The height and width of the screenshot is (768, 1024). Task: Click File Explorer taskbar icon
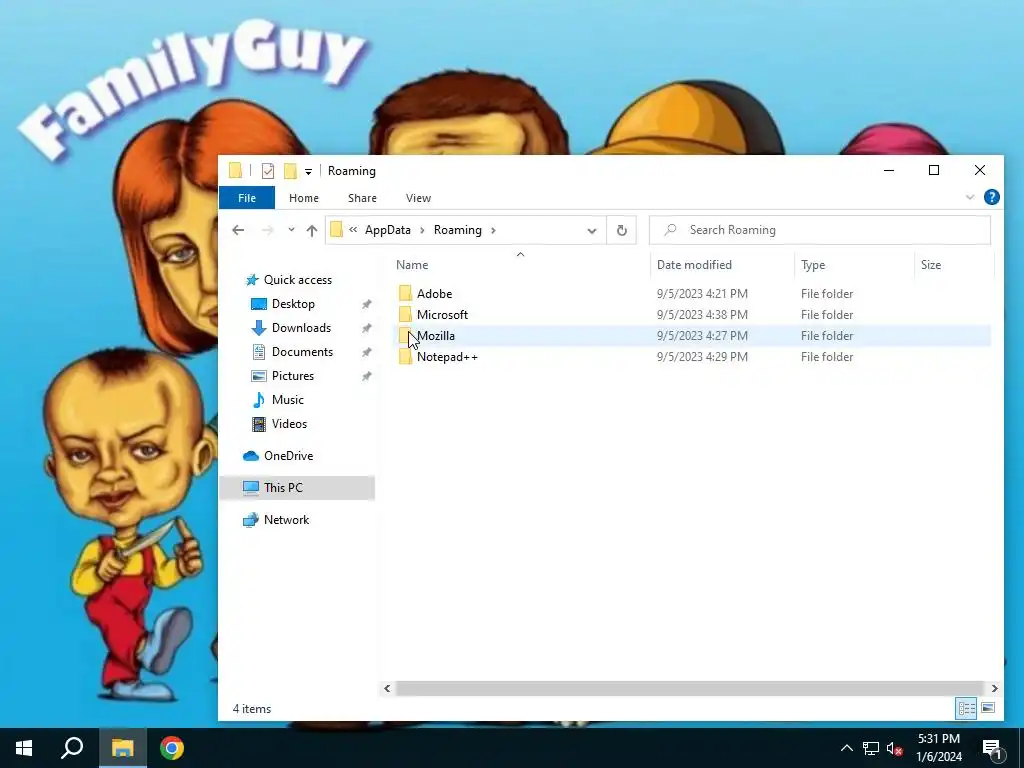(122, 748)
